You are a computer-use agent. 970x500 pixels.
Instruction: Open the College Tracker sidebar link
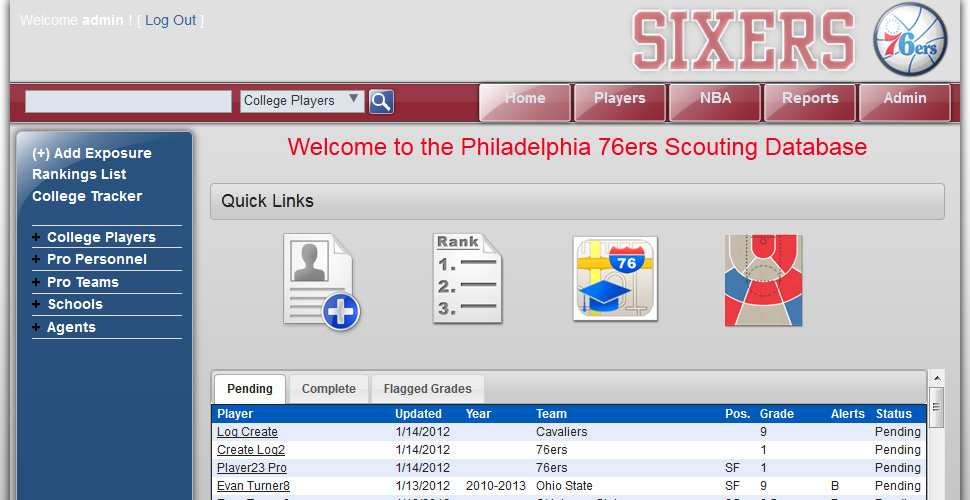click(87, 196)
